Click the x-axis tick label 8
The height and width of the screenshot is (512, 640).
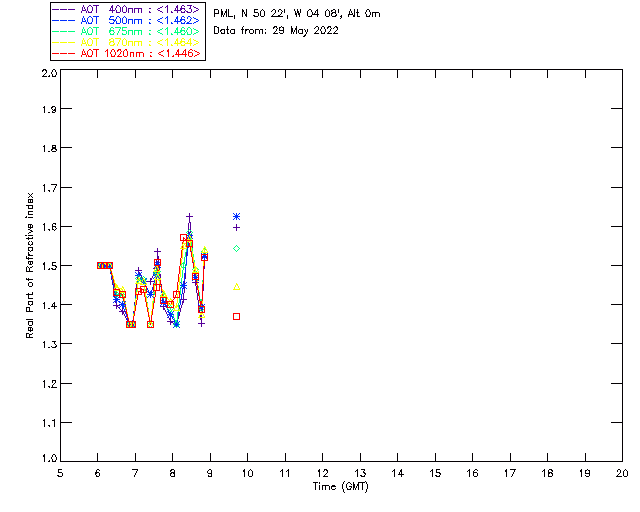[173, 473]
